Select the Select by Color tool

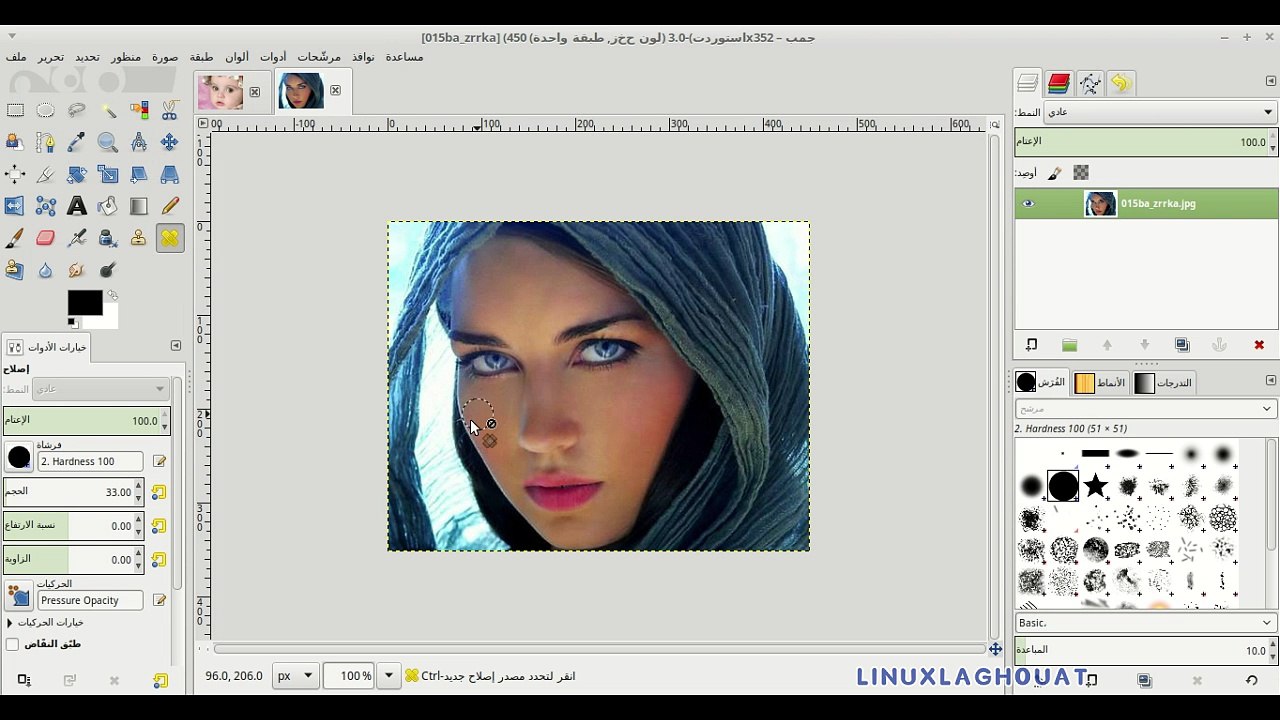click(139, 111)
